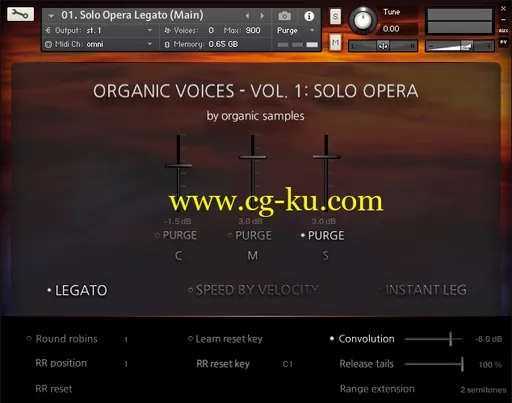This screenshot has height=403, width=512.
Task: Open the Output st. 1 dropdown
Action: point(99,30)
